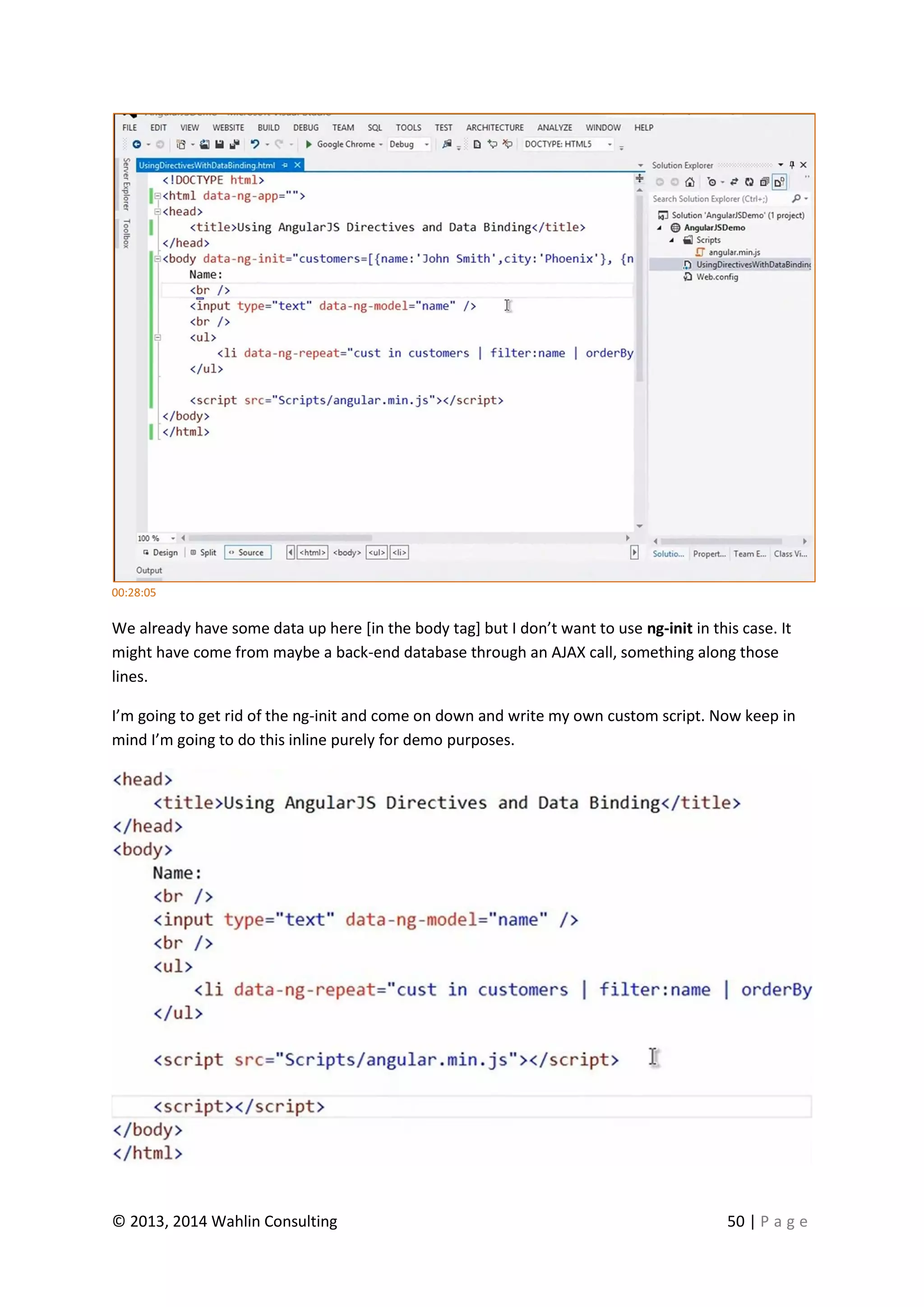Image resolution: width=924 pixels, height=1307 pixels.
Task: Click the Collapse All icon in Solution Explorer
Action: click(764, 182)
